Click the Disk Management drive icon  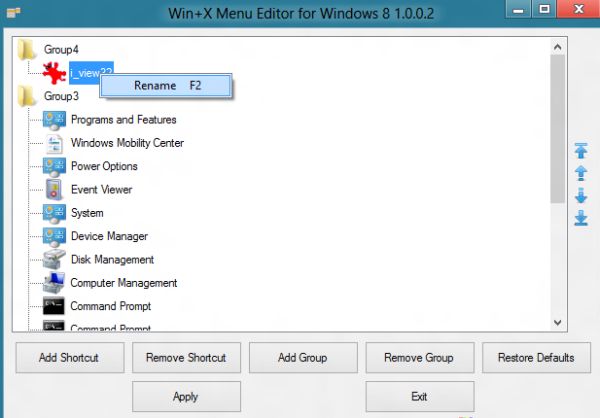[x=54, y=260]
